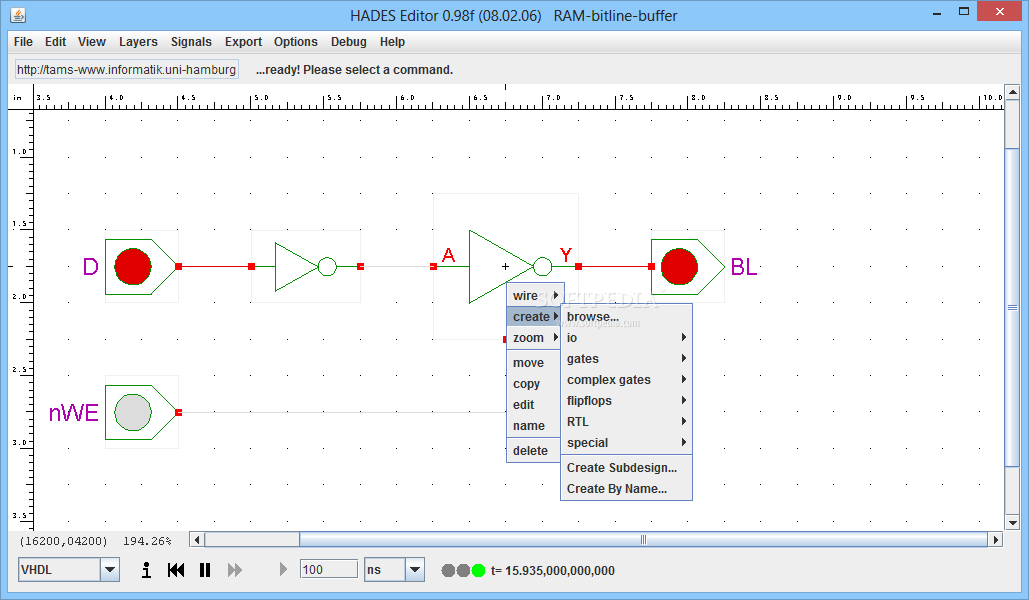Open the File menu
The image size is (1029, 600).
(x=23, y=42)
